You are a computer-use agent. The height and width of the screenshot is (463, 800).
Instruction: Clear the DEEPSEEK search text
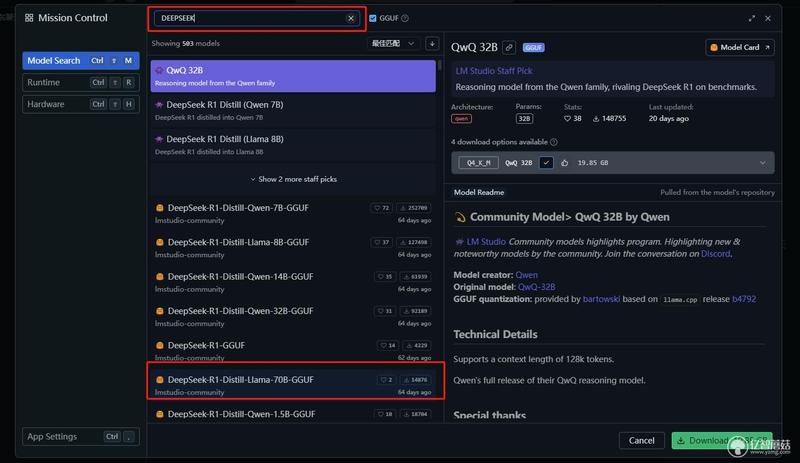click(x=351, y=18)
